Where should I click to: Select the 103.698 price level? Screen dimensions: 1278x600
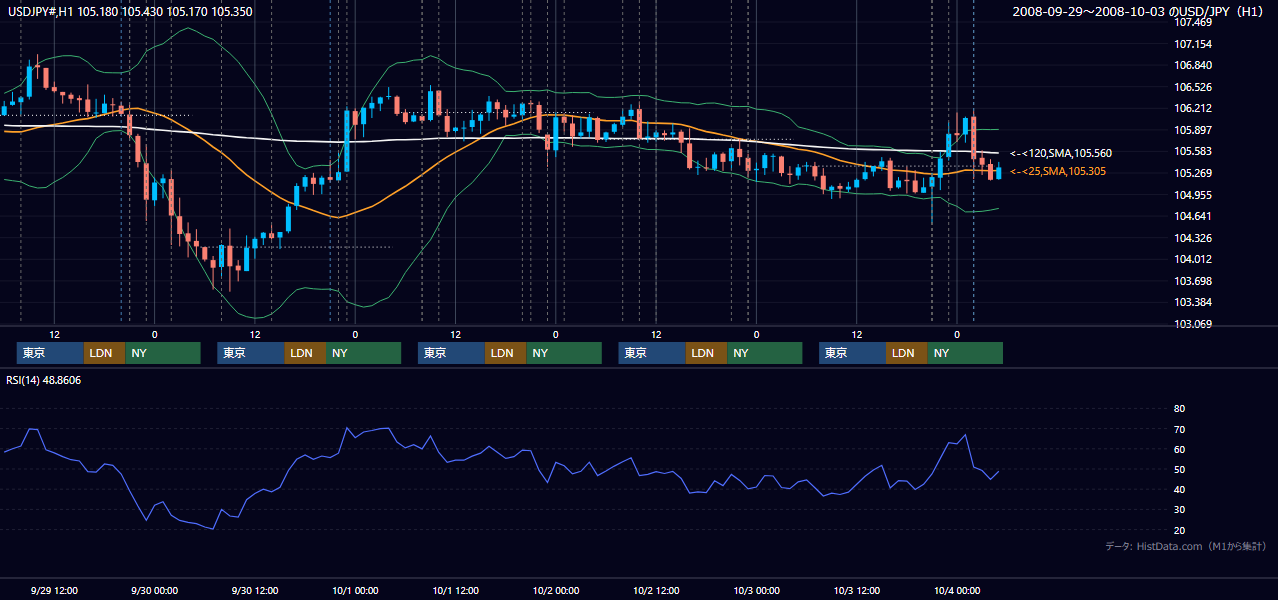click(1195, 281)
